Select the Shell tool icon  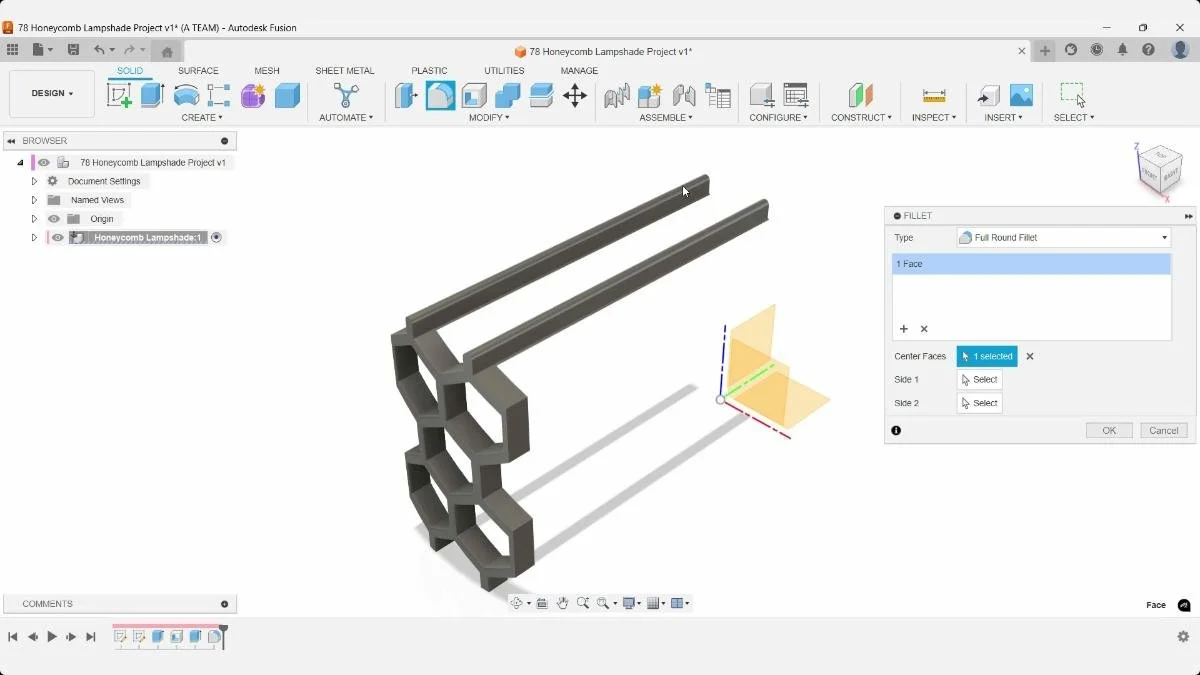[474, 95]
